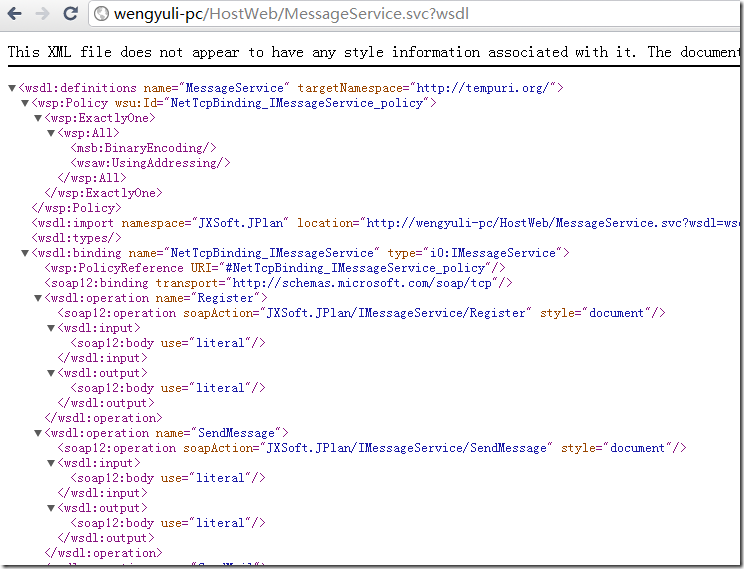Collapse the Register wsdl:operation node
Viewport: 744px width, 569px height.
tap(38, 298)
